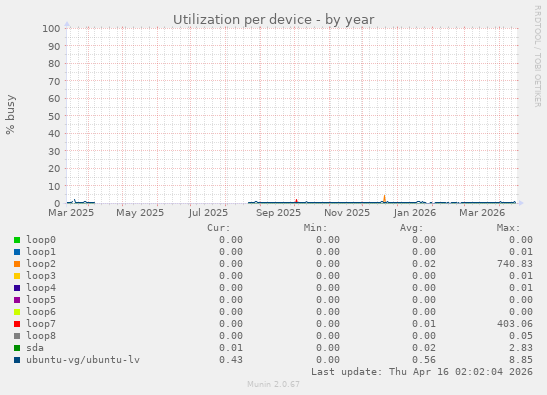Click the orange spike near Dec 2025
The width and height of the screenshot is (547, 395).
[x=384, y=199]
